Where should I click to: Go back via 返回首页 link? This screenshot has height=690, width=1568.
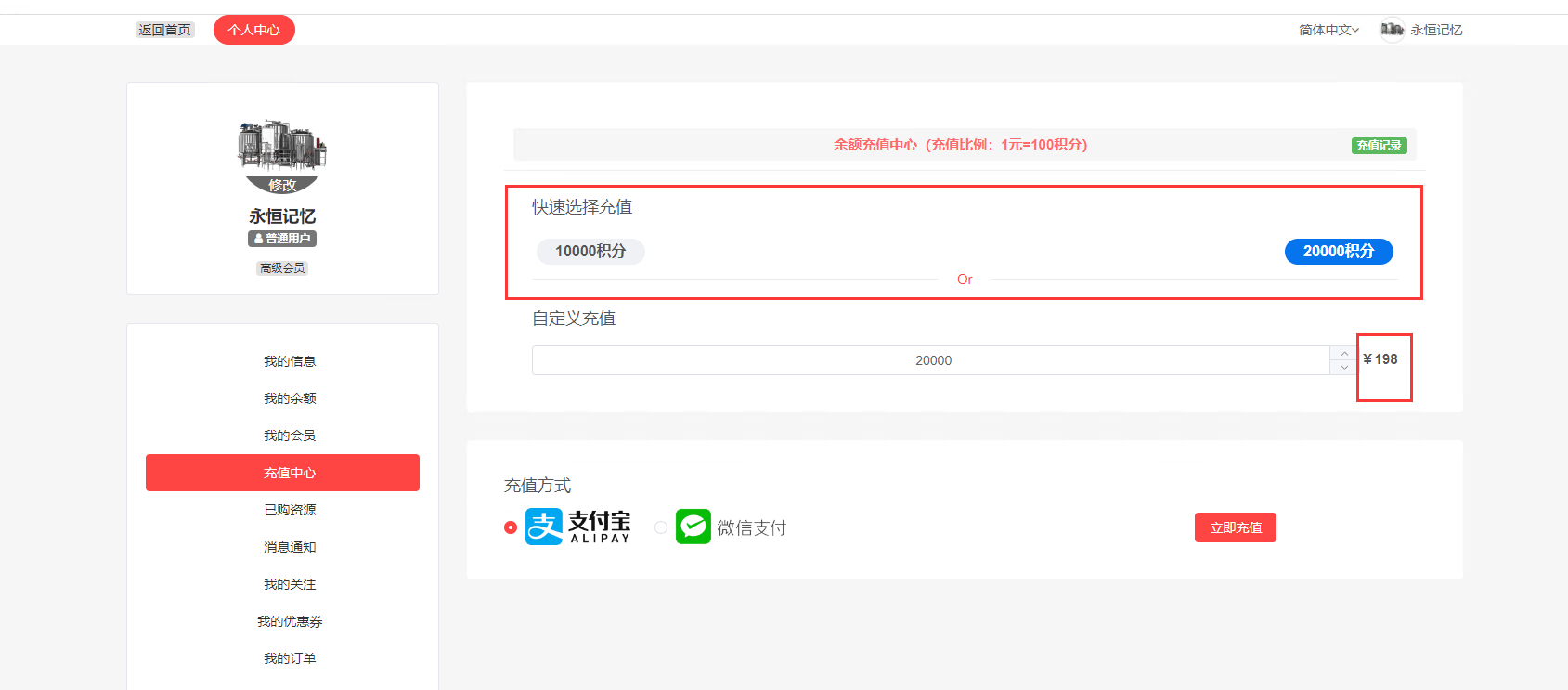[164, 30]
